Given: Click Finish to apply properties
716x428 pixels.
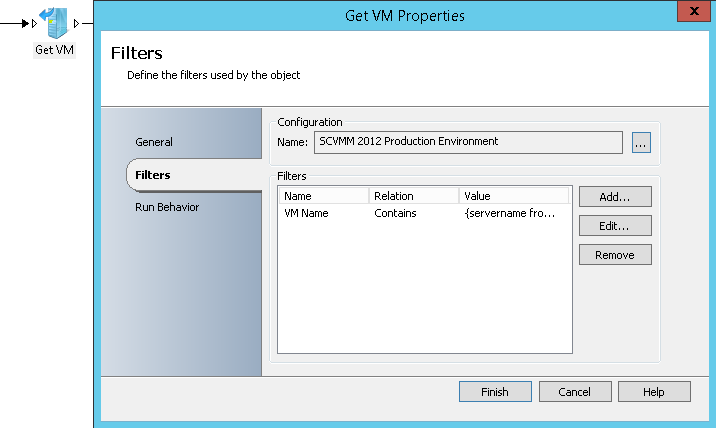Looking at the screenshot, I should [495, 392].
